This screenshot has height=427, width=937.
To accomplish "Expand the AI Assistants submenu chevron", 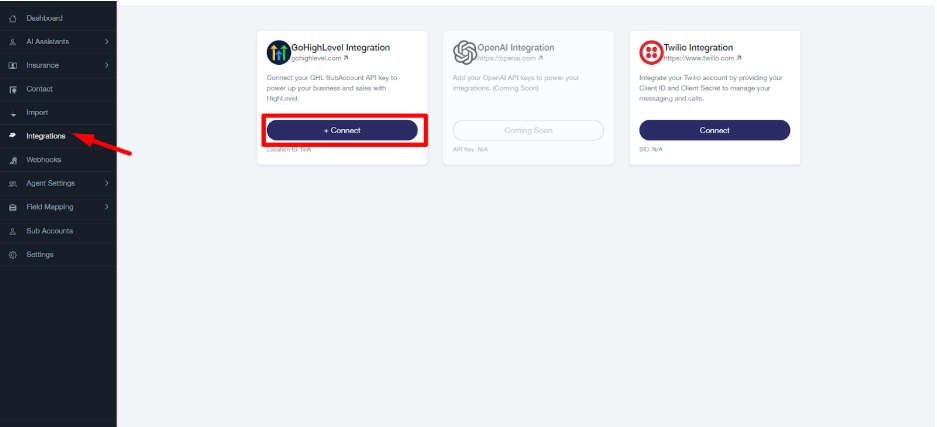I will 106,42.
